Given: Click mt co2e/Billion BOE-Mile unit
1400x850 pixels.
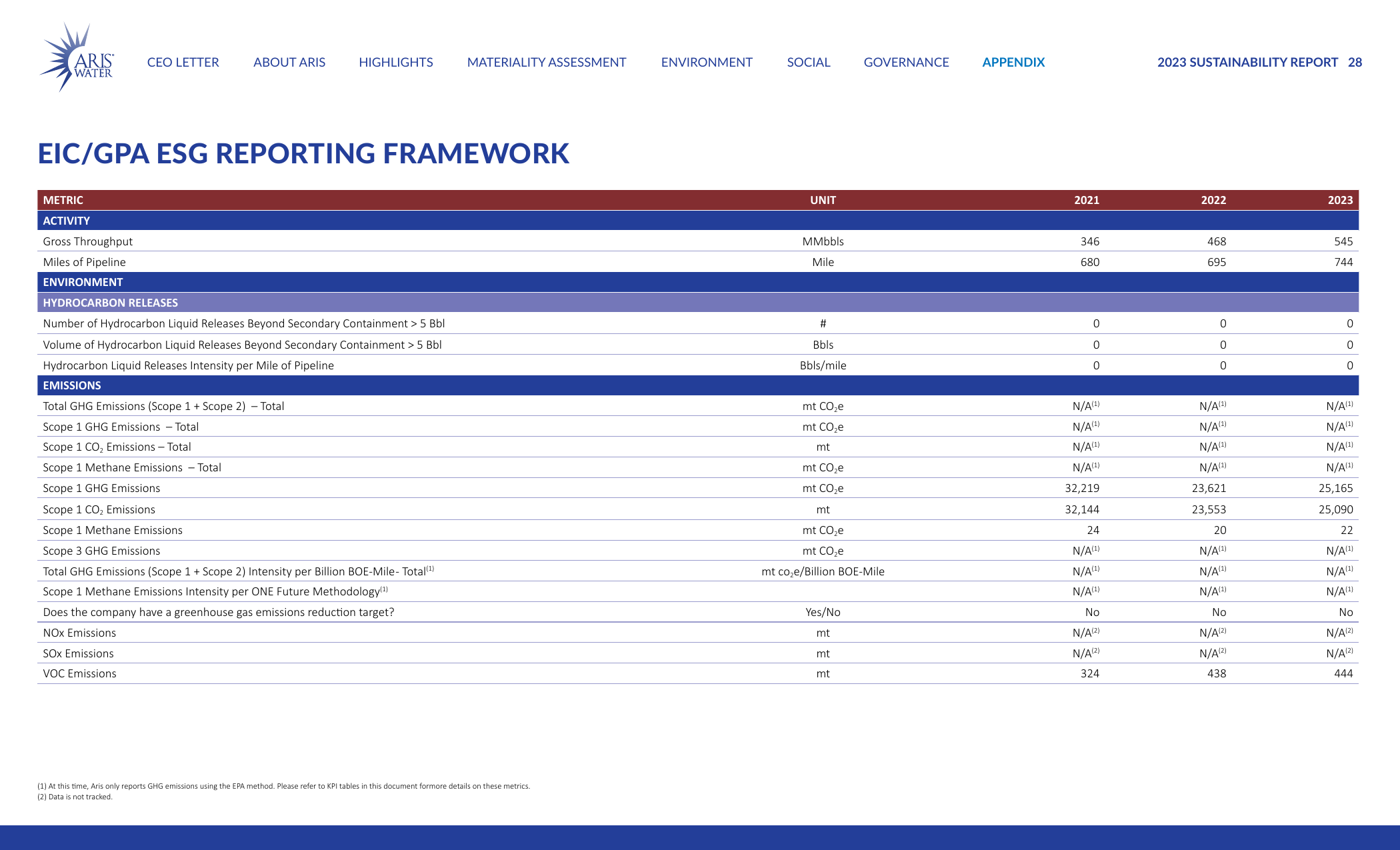Looking at the screenshot, I should click(x=823, y=571).
